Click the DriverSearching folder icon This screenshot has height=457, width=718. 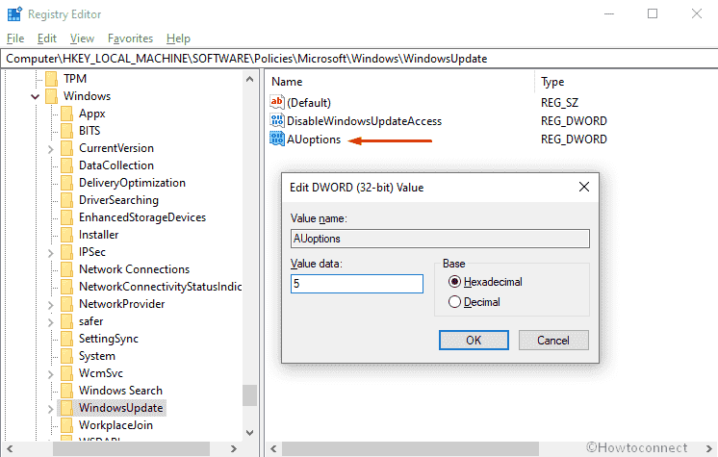tap(67, 200)
